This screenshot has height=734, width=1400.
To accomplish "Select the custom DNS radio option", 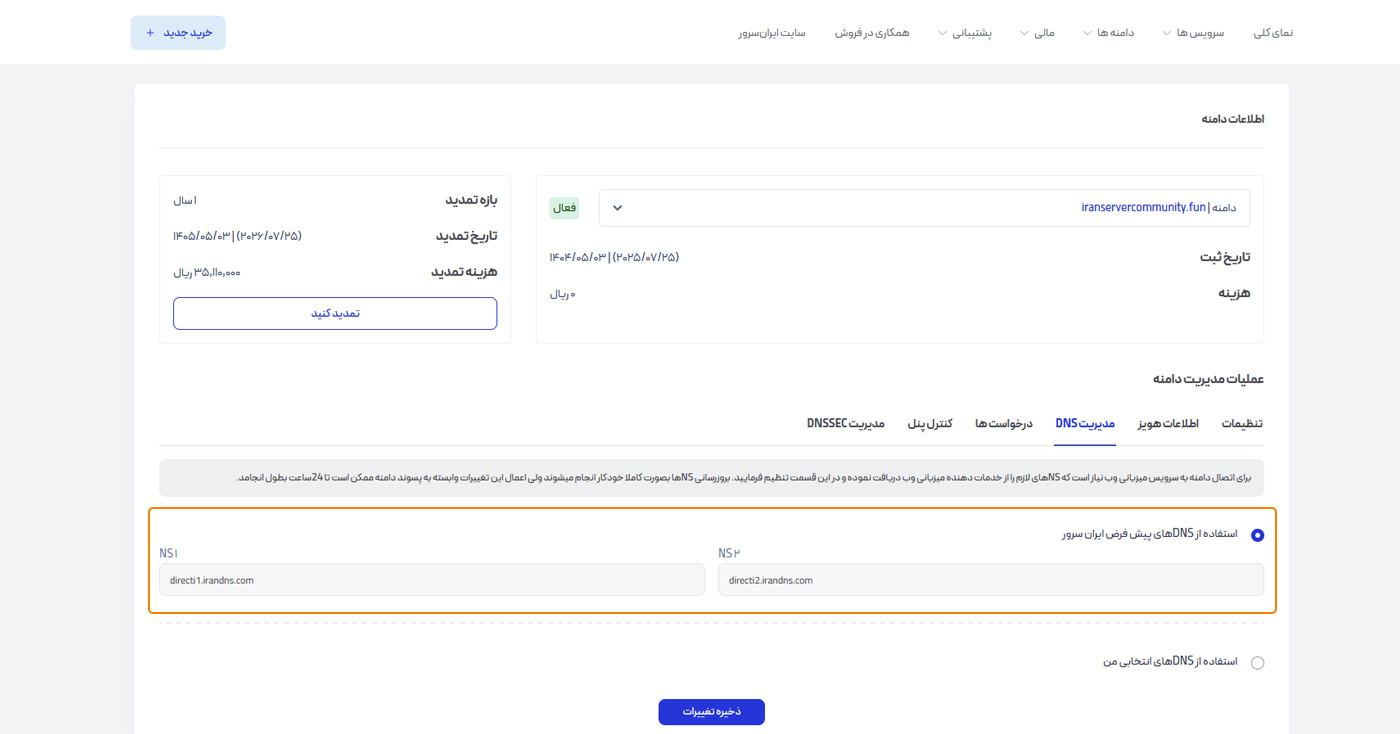I will (x=1257, y=662).
